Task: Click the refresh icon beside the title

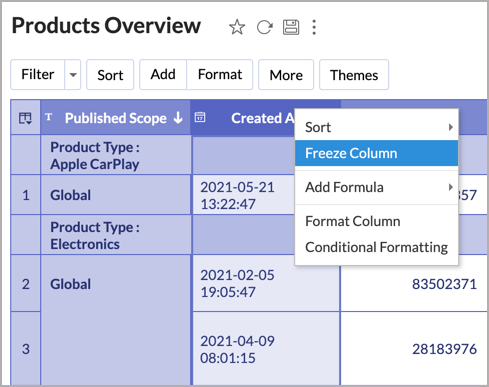Action: point(265,27)
